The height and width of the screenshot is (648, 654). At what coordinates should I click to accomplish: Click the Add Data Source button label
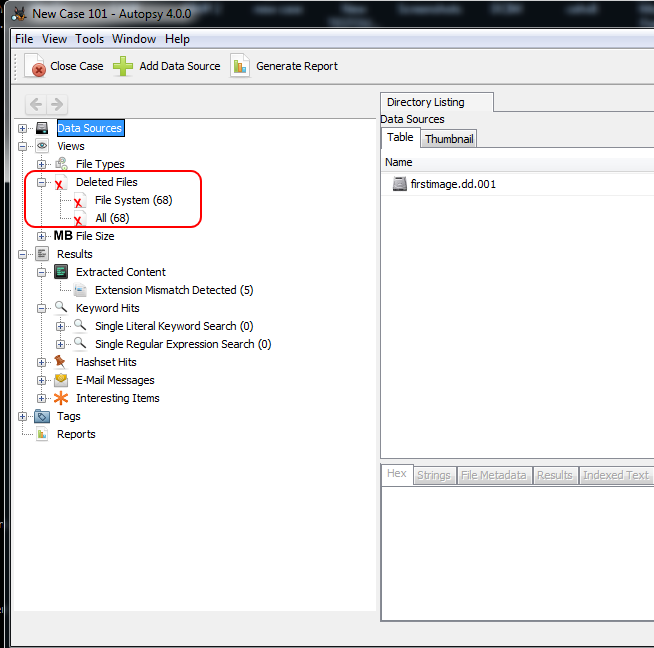pos(180,66)
